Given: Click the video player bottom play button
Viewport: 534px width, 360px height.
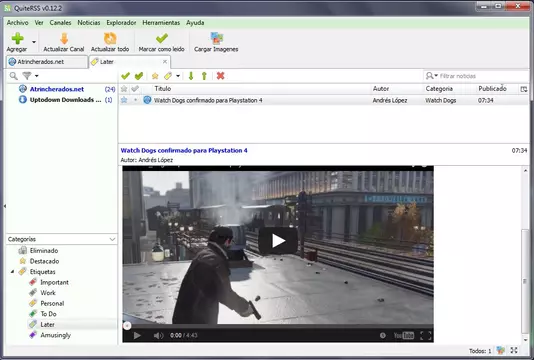Looking at the screenshot, I should pyautogui.click(x=137, y=335).
